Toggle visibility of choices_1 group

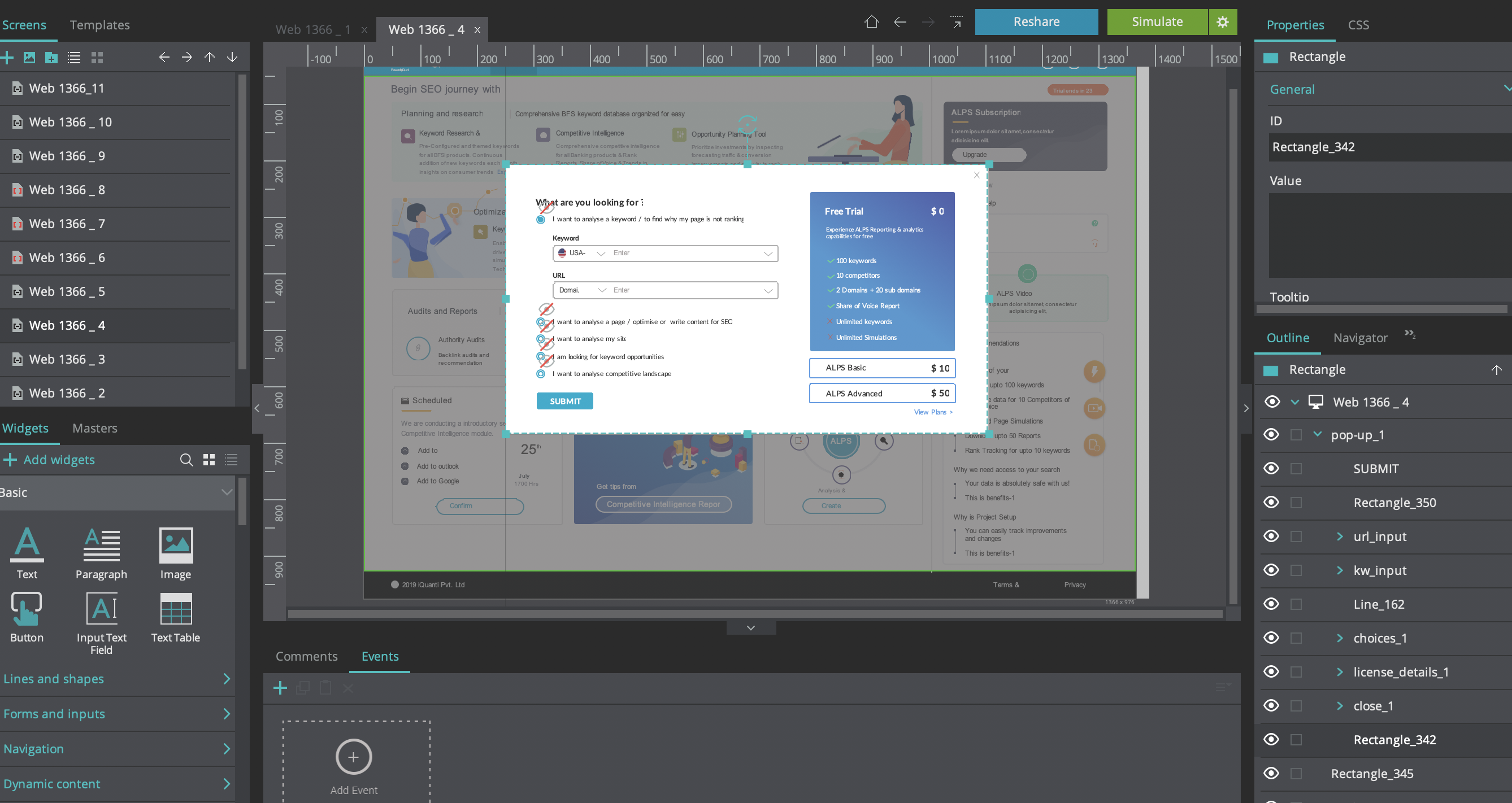(x=1270, y=637)
